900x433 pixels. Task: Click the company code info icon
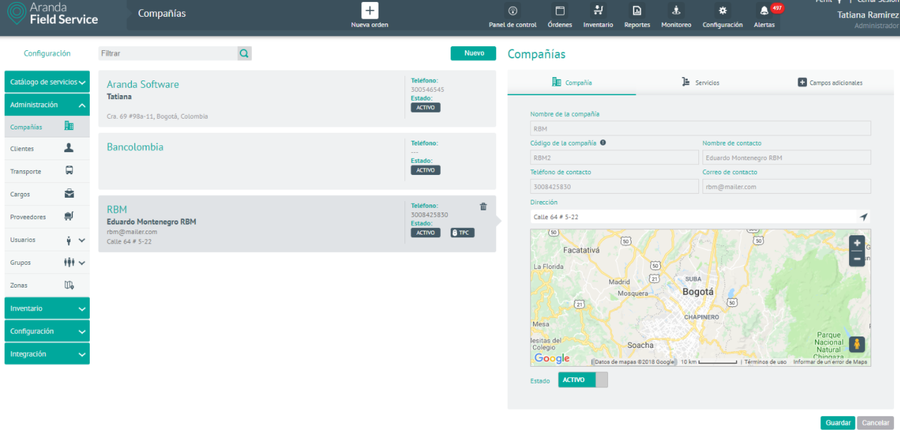(603, 142)
